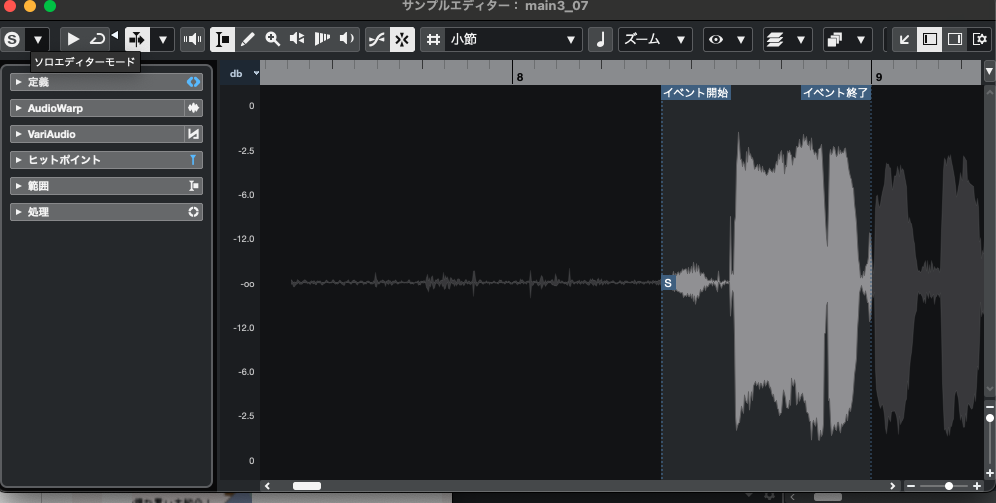Image resolution: width=996 pixels, height=503 pixels.
Task: Open ruler format dropdown at right
Action: (989, 72)
